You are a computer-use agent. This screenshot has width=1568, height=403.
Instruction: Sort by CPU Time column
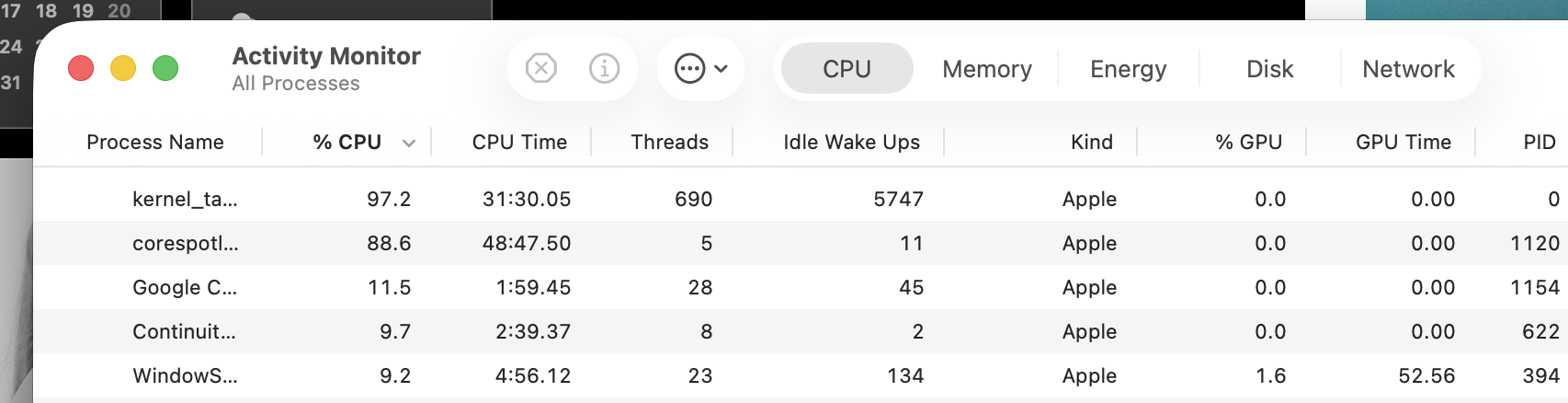(x=519, y=143)
